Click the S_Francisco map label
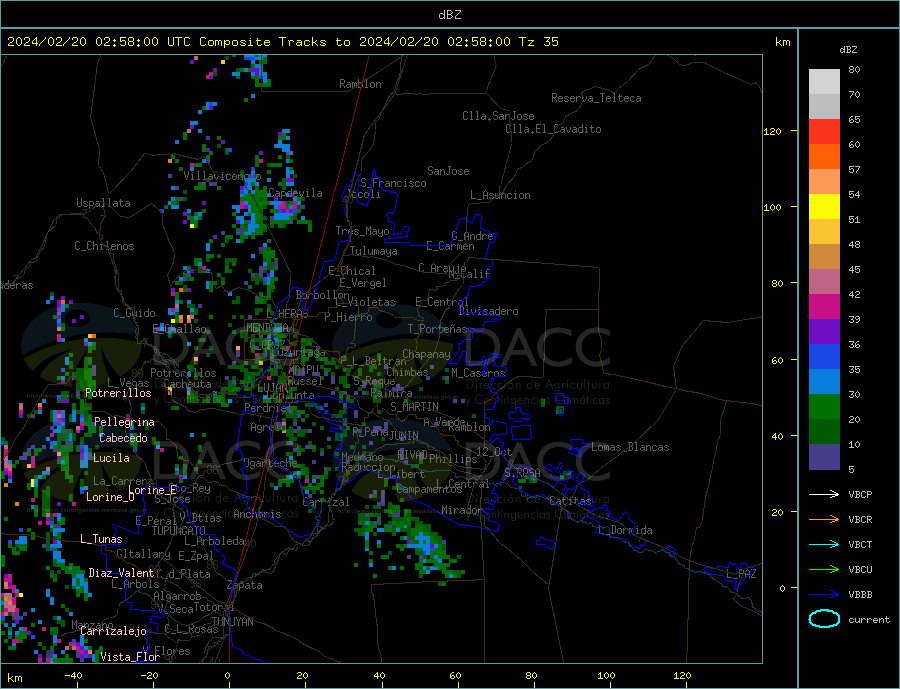The width and height of the screenshot is (900, 689). point(393,183)
